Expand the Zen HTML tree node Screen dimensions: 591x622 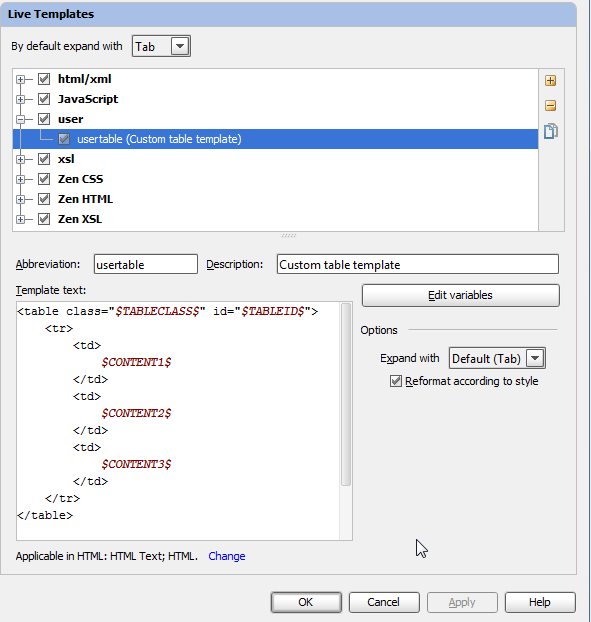click(x=20, y=200)
